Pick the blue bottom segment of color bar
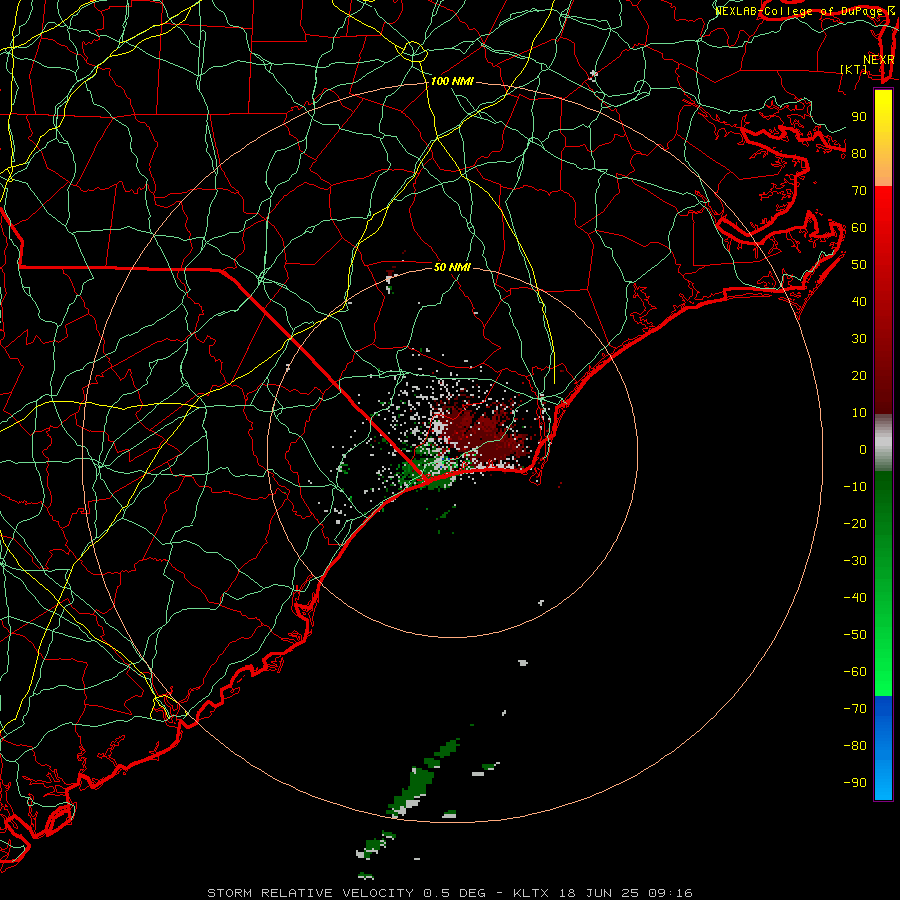Image resolution: width=900 pixels, height=900 pixels. (883, 748)
